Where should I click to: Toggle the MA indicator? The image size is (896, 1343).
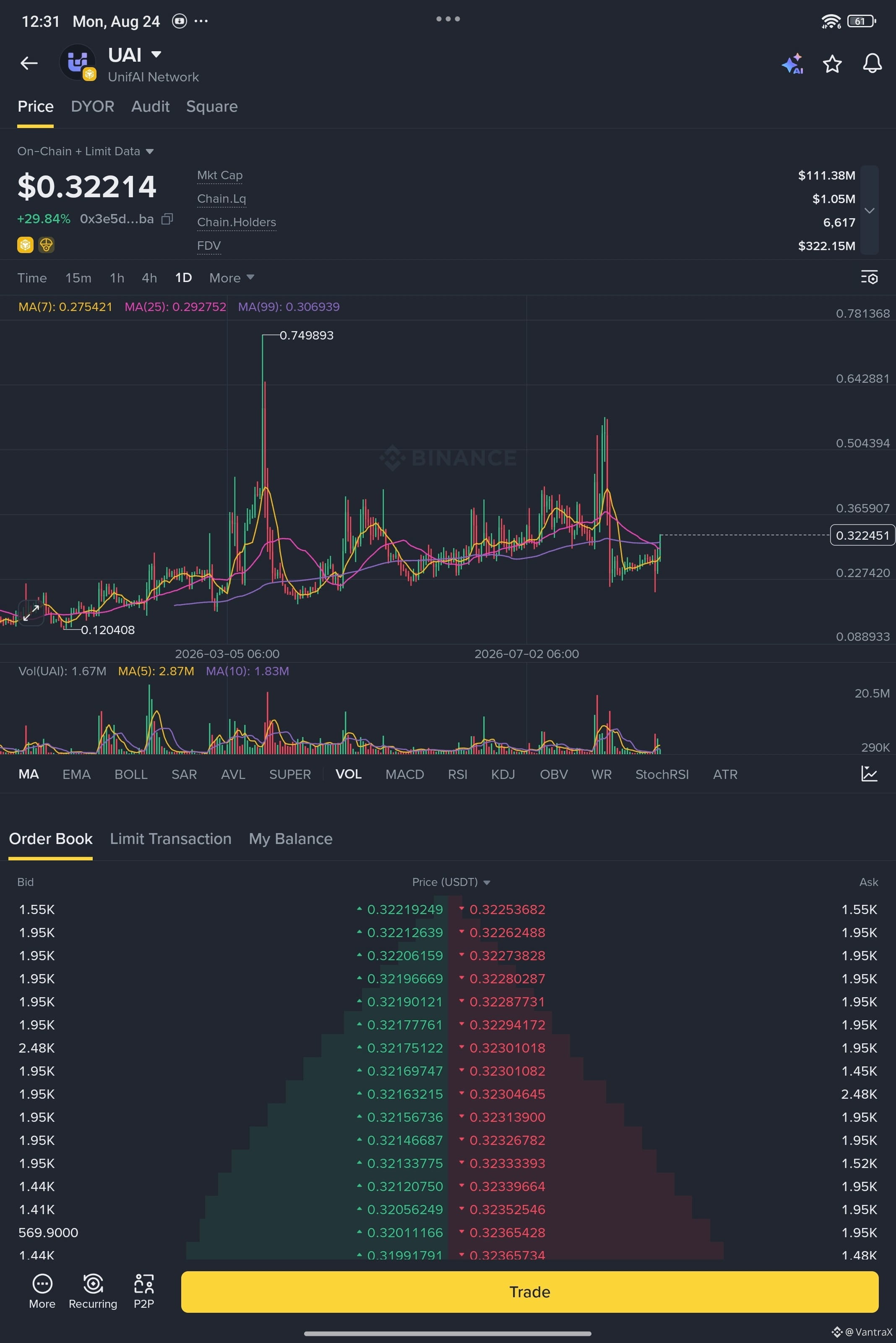point(29,774)
